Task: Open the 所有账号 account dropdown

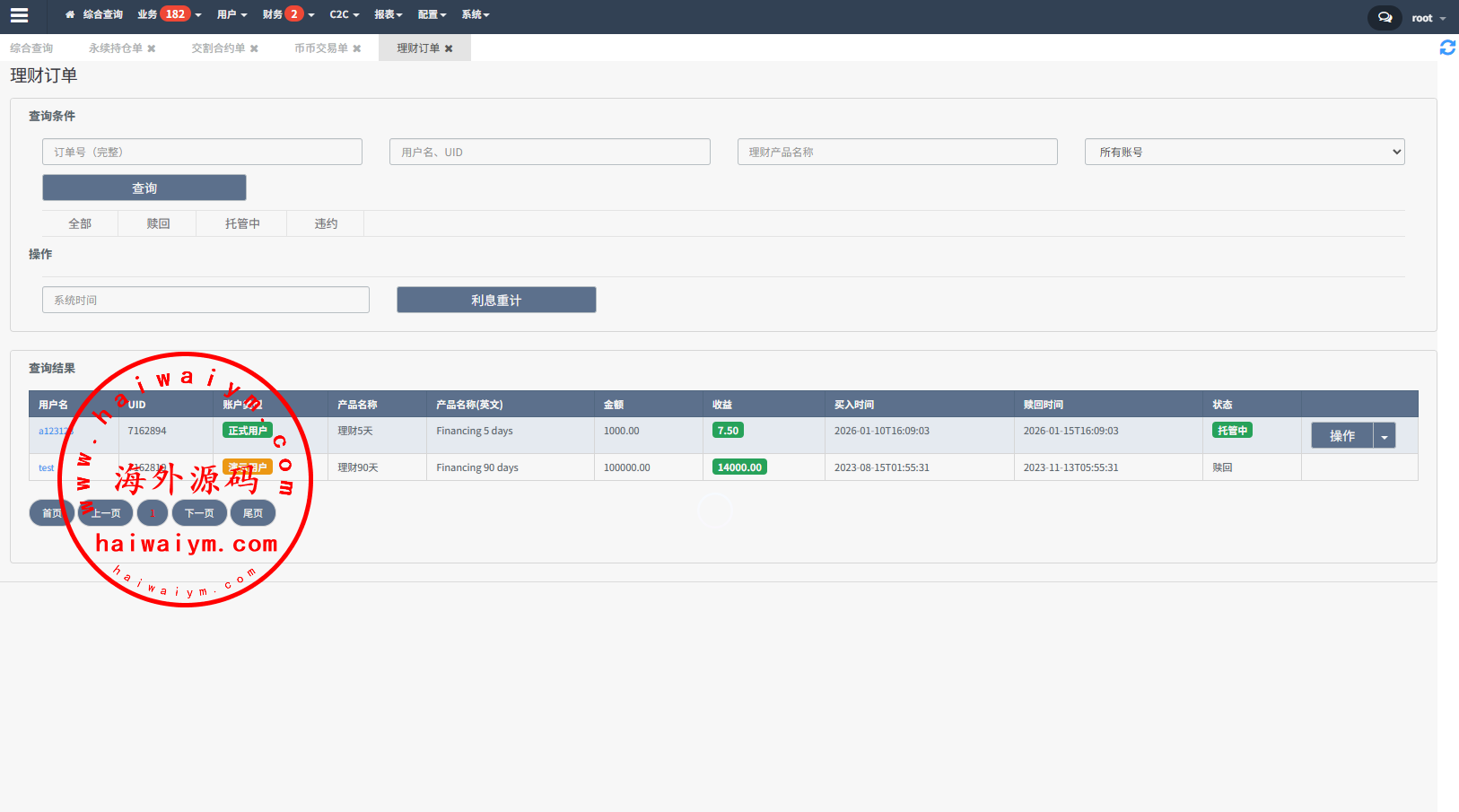Action: (1244, 152)
